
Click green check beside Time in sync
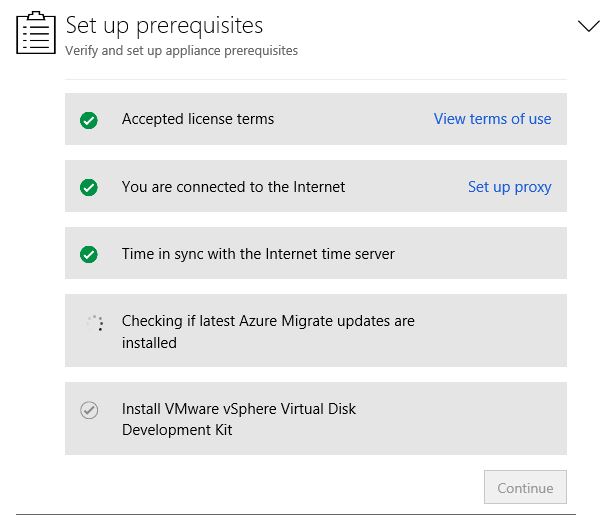click(89, 254)
